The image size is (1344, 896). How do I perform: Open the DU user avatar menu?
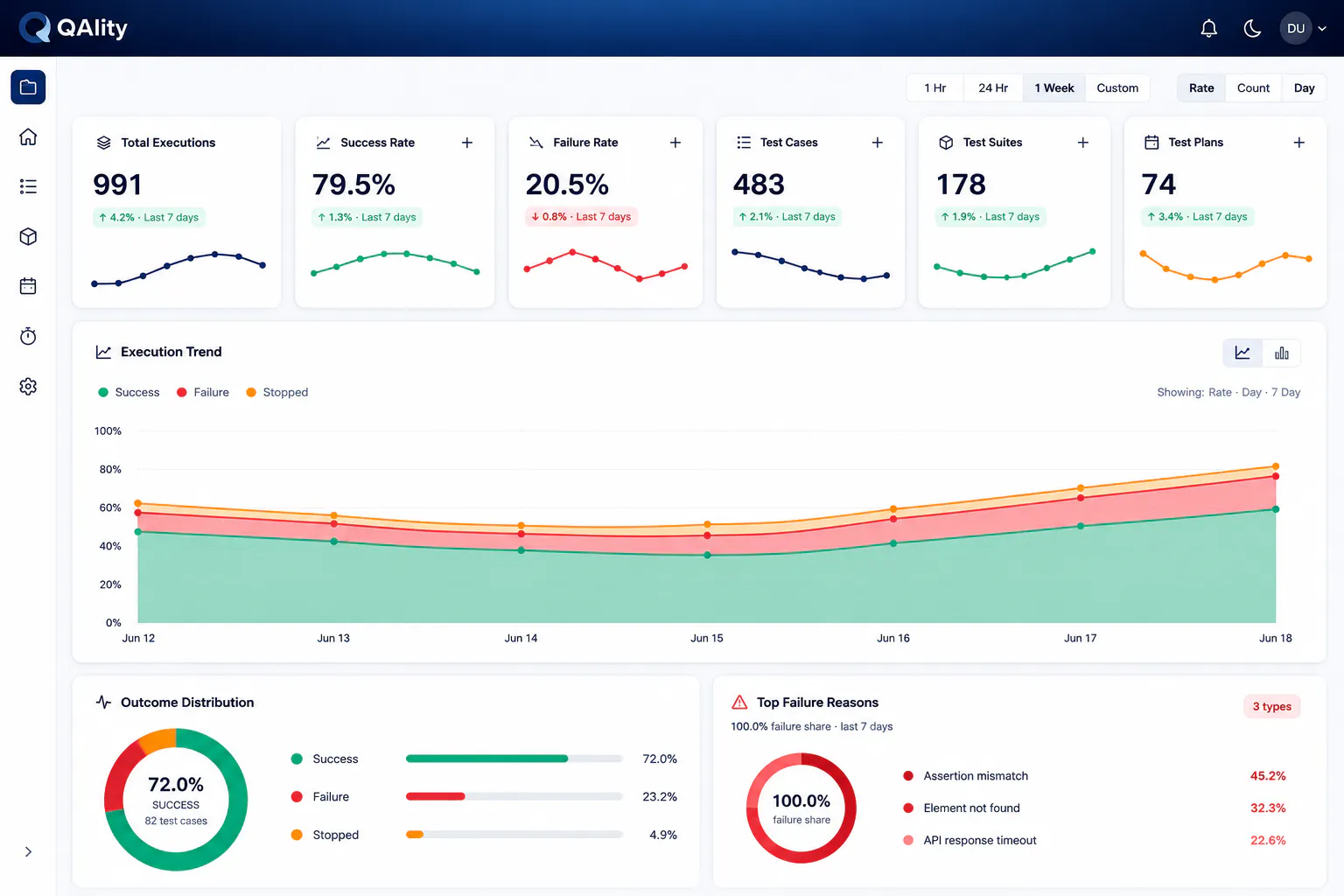tap(1304, 29)
